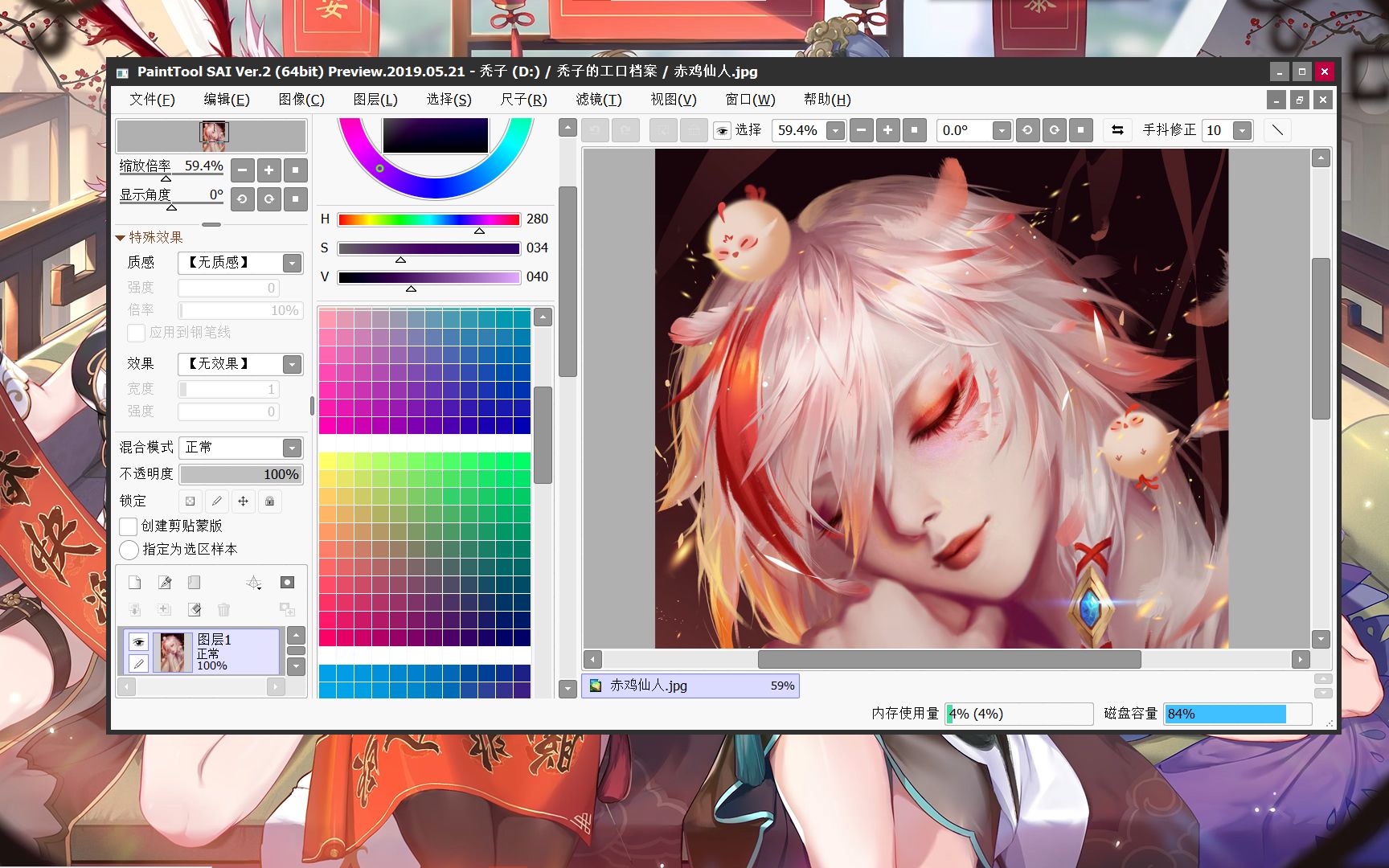
Task: Open the 质感 texture dropdown
Action: [292, 263]
